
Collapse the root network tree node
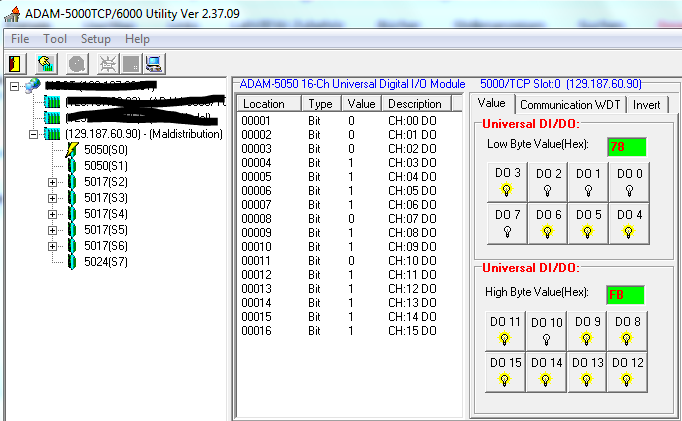[x=14, y=86]
